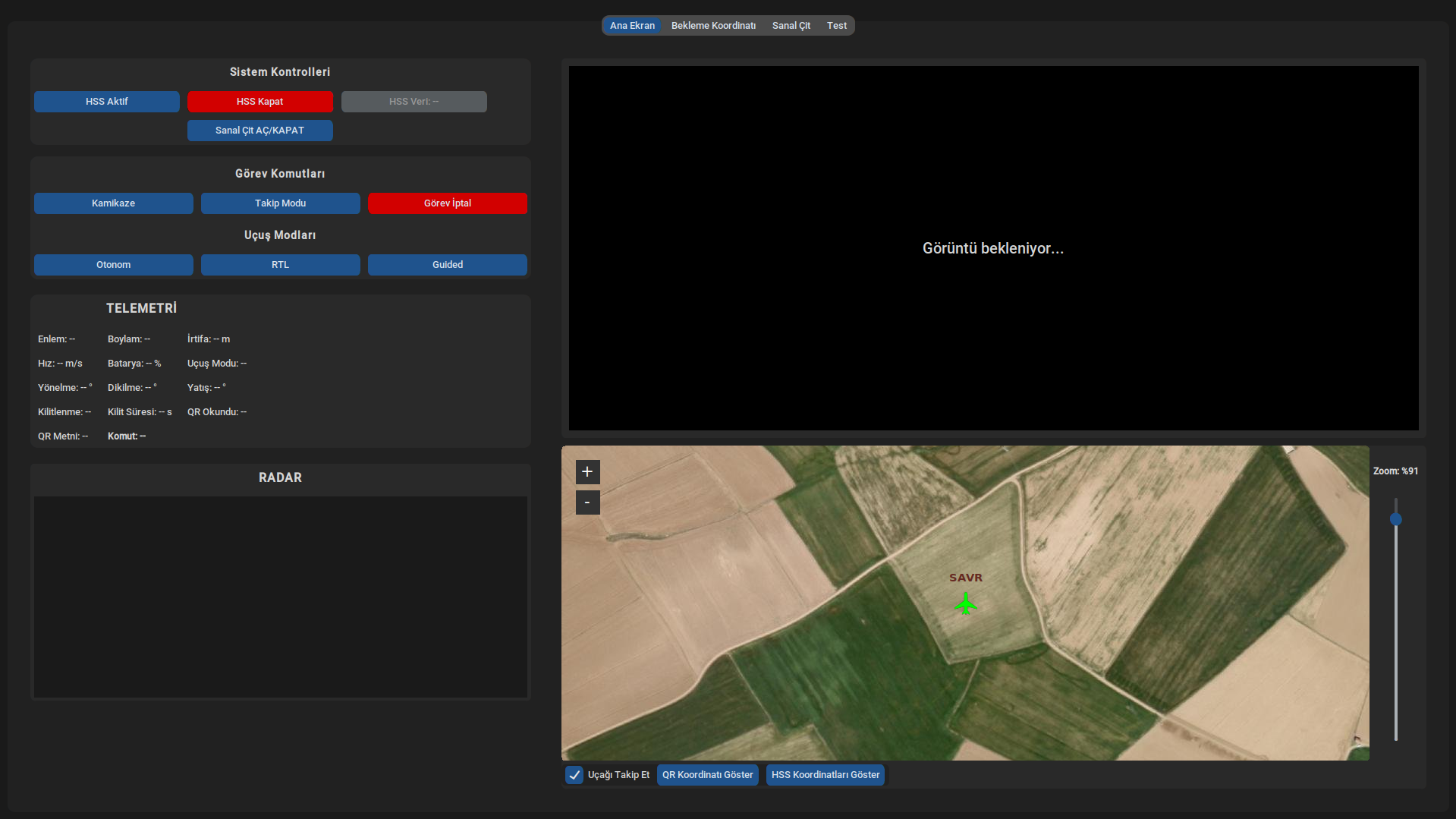The image size is (1456, 819).
Task: Select RTL flight mode
Action: (x=280, y=265)
